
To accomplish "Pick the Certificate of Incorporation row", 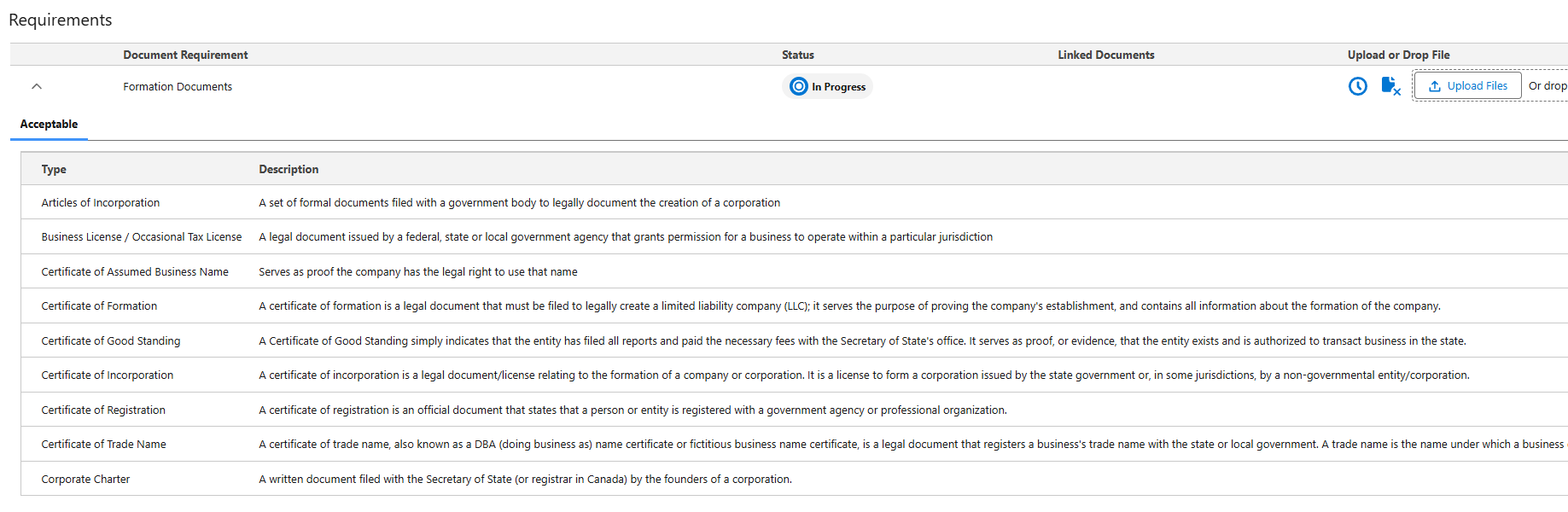I will (x=108, y=375).
